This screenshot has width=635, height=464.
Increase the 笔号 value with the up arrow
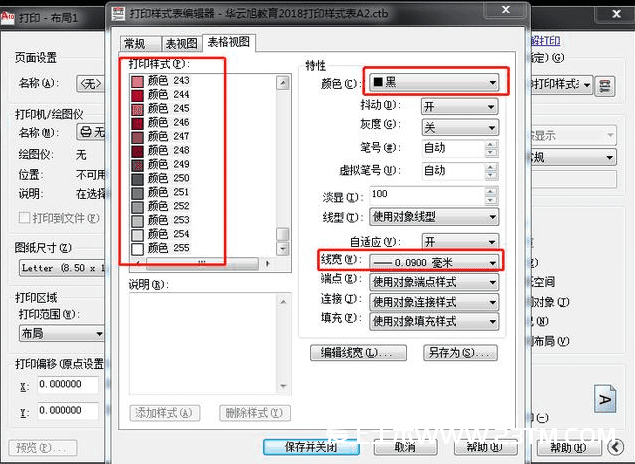point(490,143)
